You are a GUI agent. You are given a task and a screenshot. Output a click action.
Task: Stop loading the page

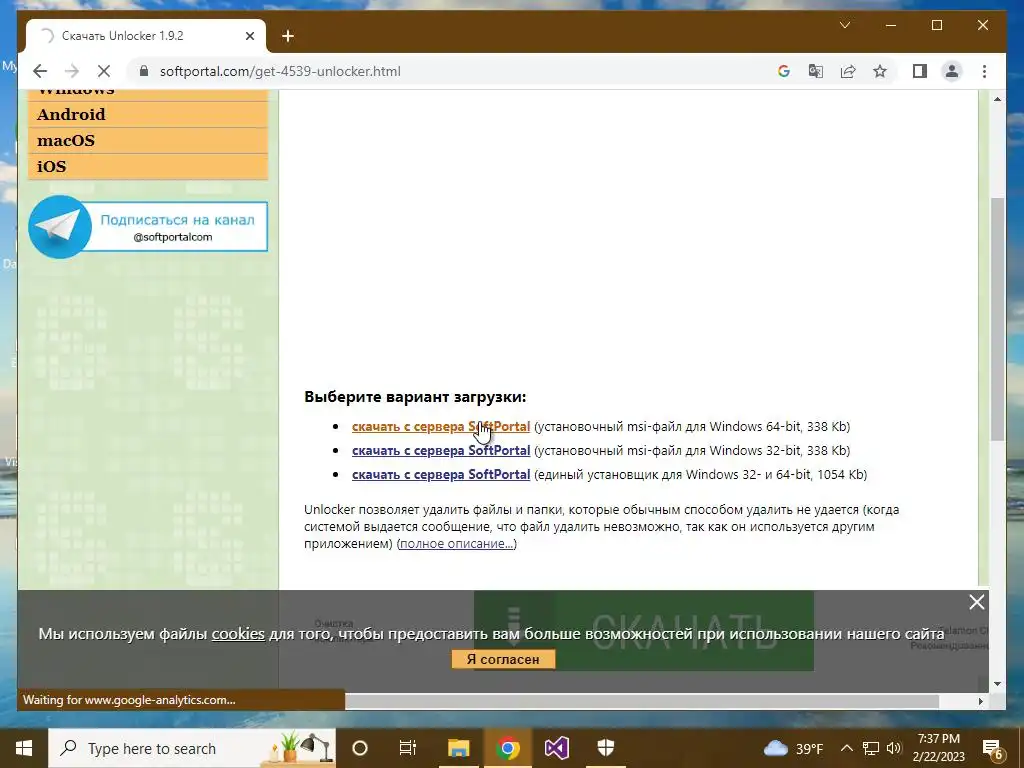(x=103, y=71)
